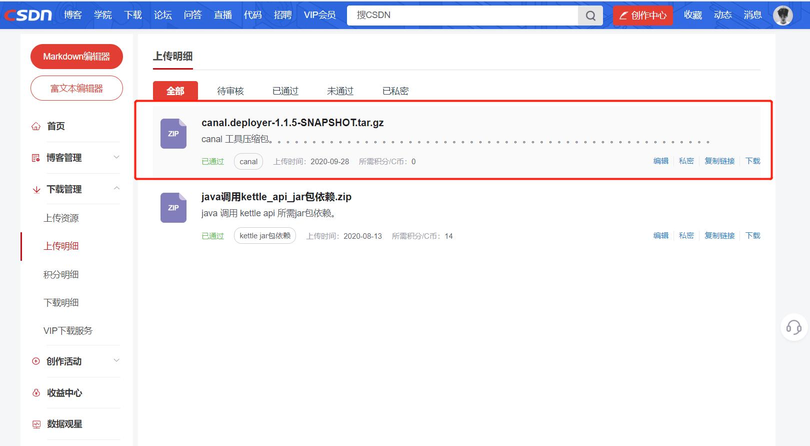Click 编辑 for canal.deployer file
The image size is (810, 446).
click(661, 161)
